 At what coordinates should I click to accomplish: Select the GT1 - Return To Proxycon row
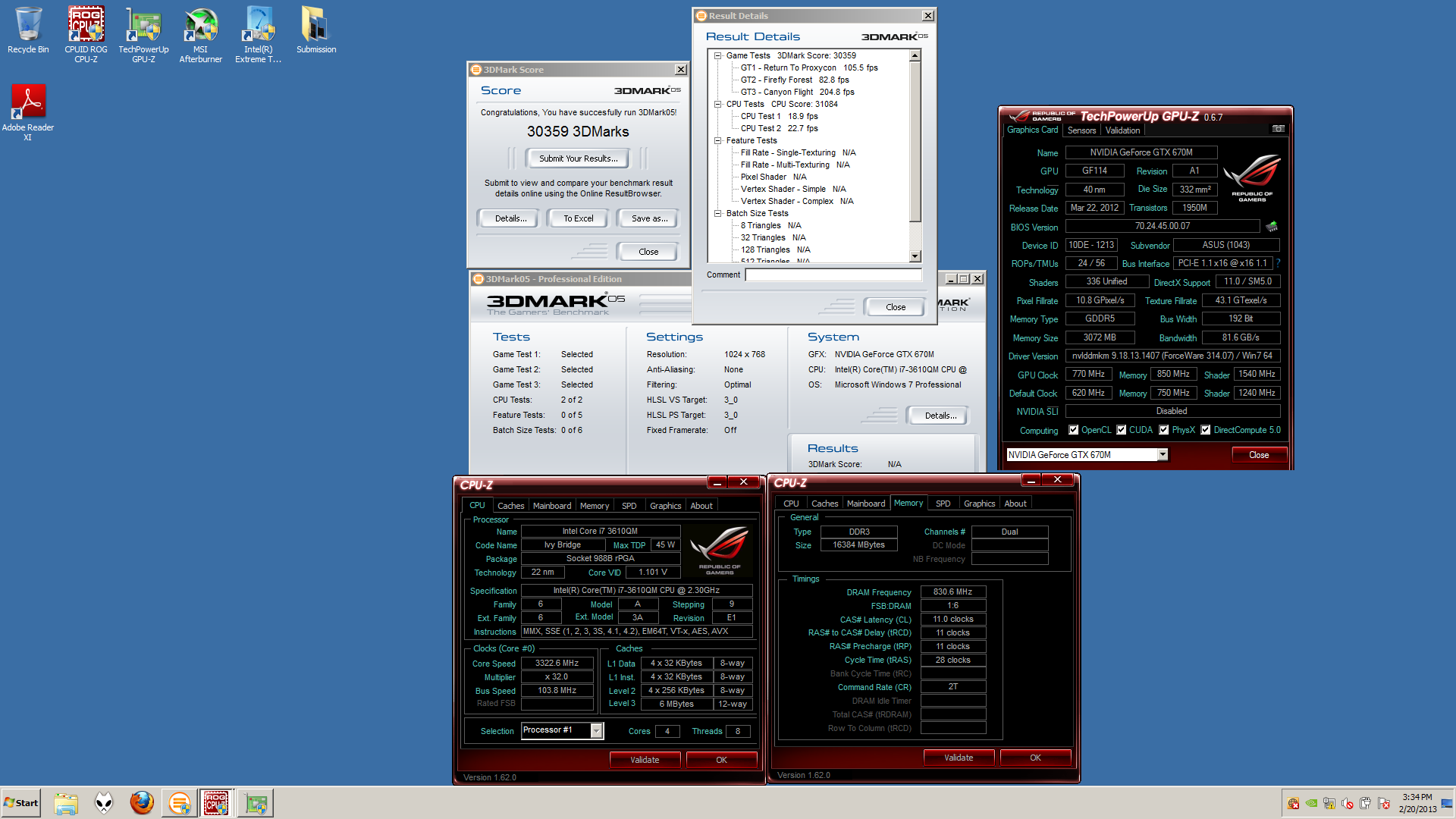tap(809, 67)
